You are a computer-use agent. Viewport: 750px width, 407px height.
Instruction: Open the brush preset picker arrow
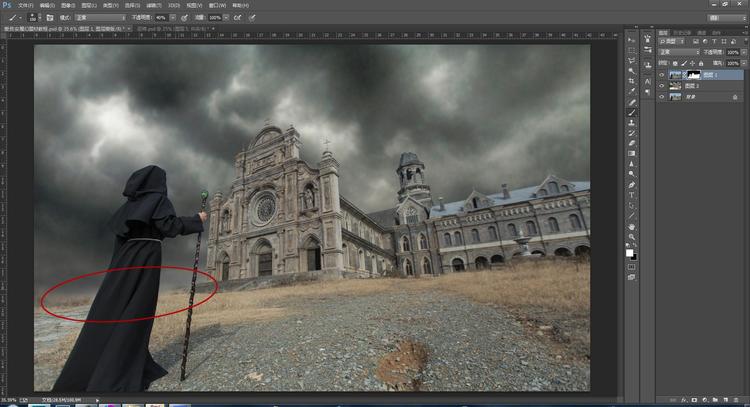tap(39, 18)
